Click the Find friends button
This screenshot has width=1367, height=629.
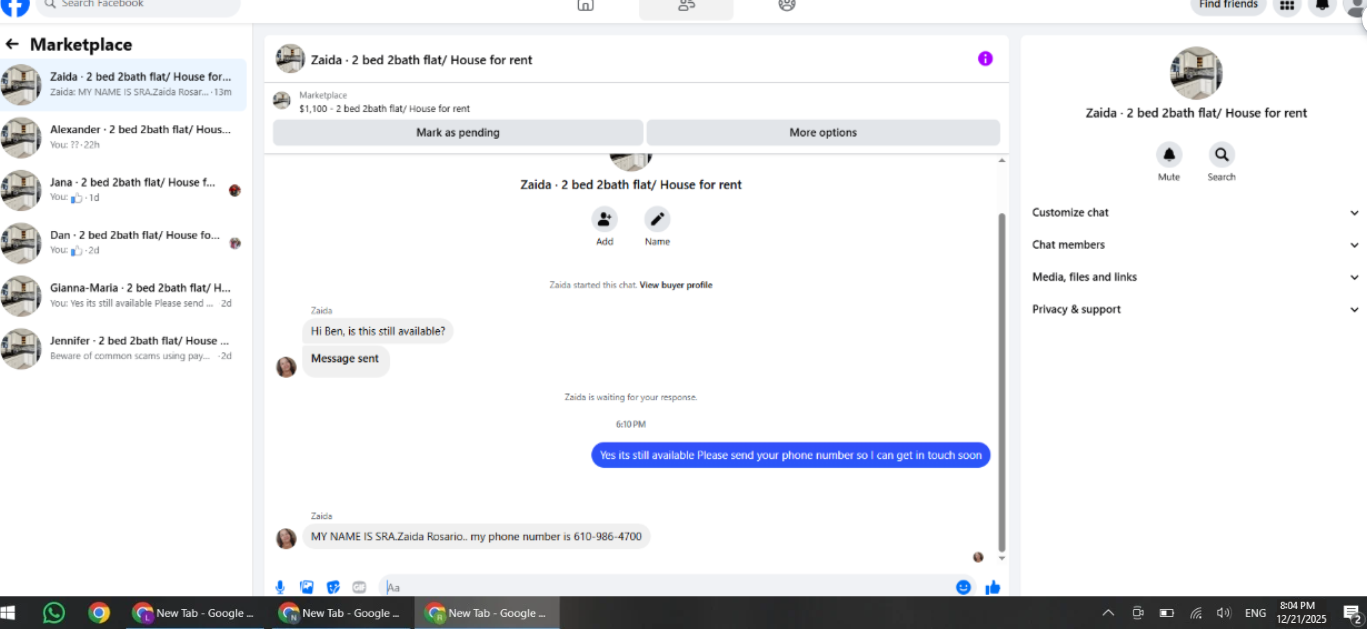[1228, 6]
